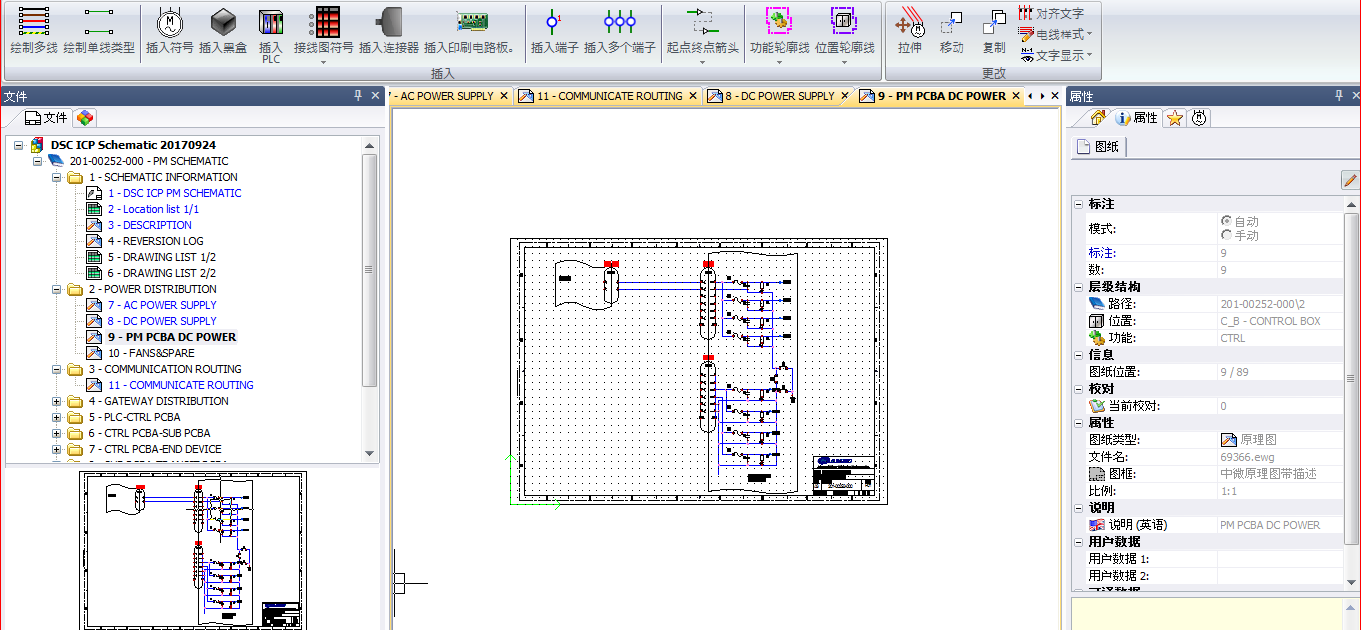The width and height of the screenshot is (1361, 630).
Task: Click the drawing preview thumbnail
Action: coord(193,551)
